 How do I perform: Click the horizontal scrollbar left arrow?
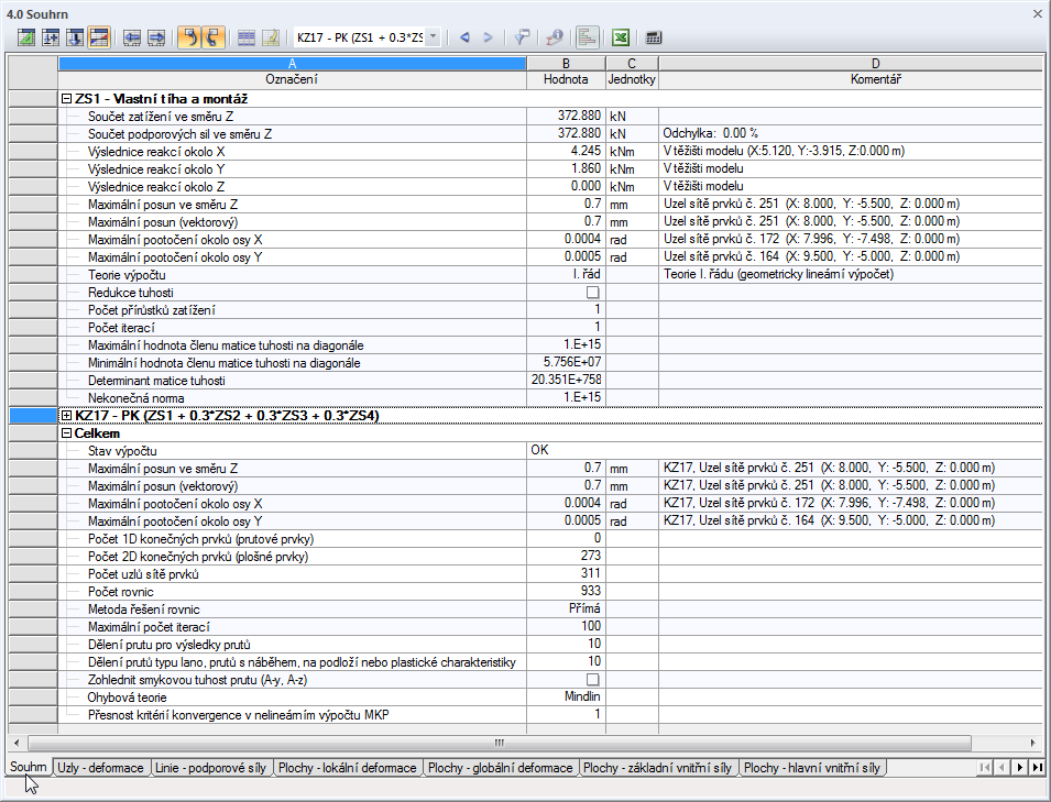coord(17,742)
